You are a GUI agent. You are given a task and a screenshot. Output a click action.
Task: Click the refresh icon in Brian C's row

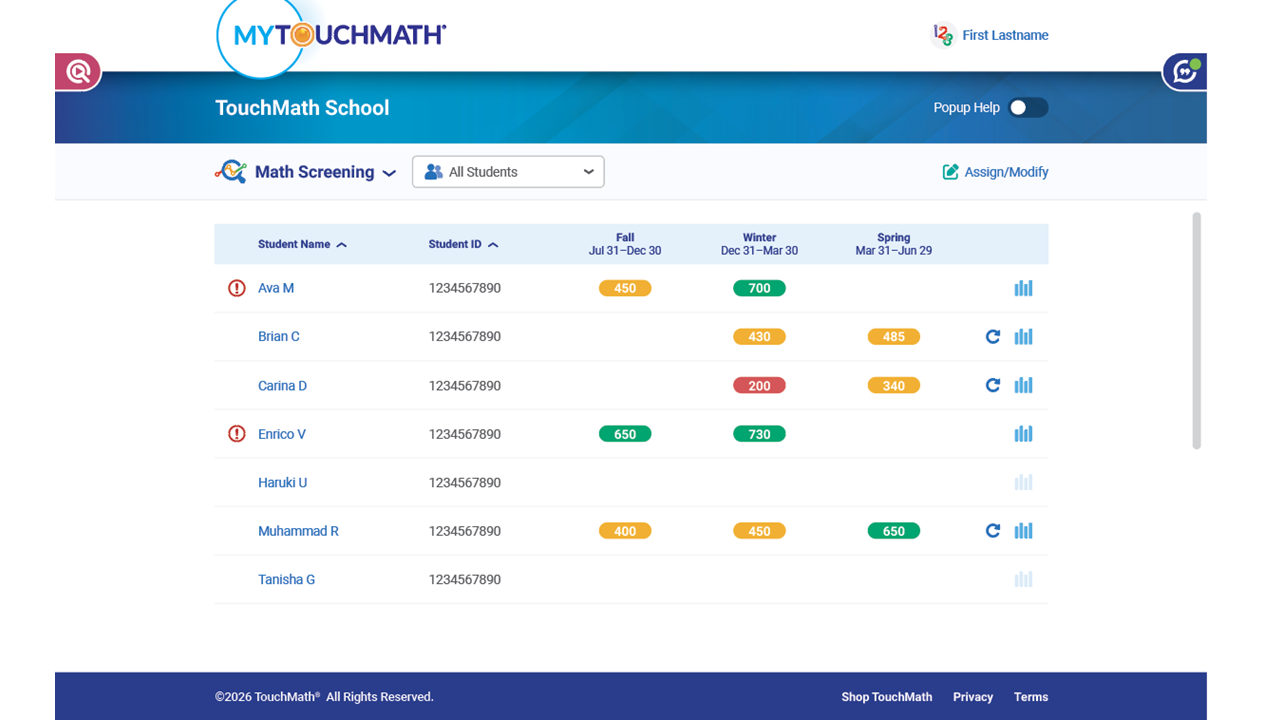coord(993,337)
